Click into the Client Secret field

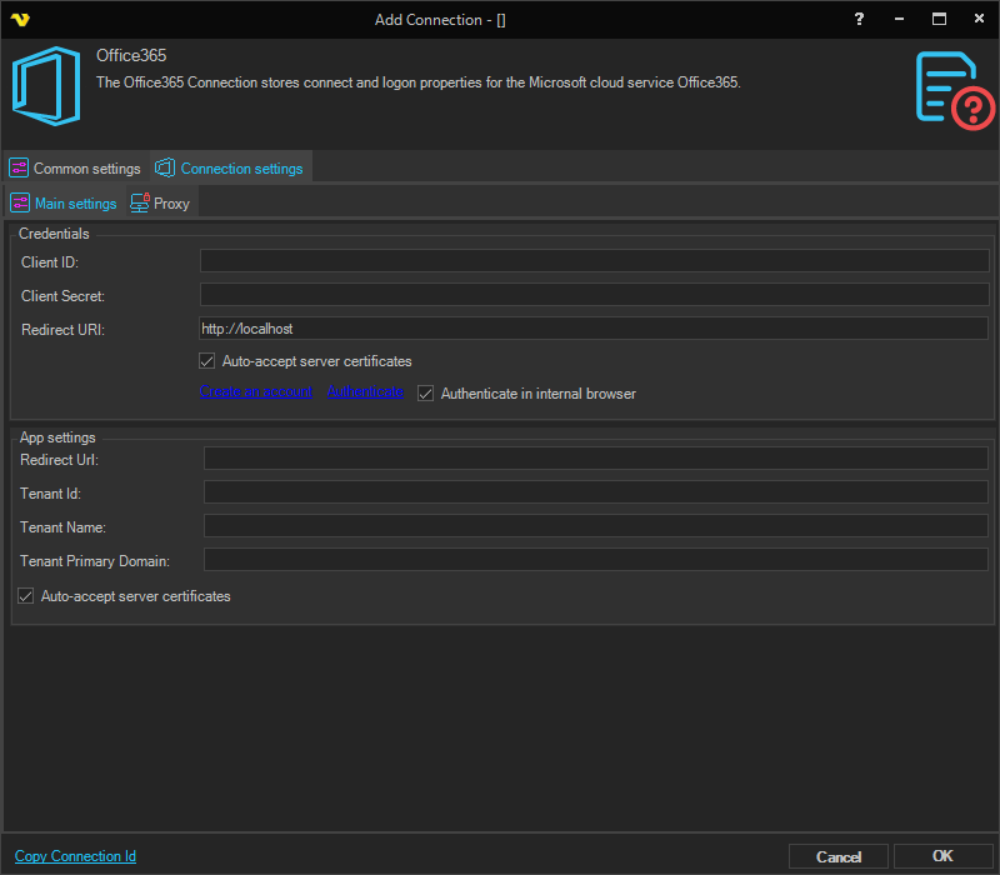tap(594, 295)
